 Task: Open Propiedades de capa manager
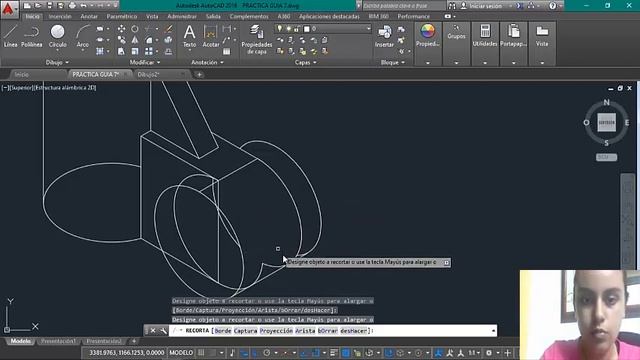[257, 39]
